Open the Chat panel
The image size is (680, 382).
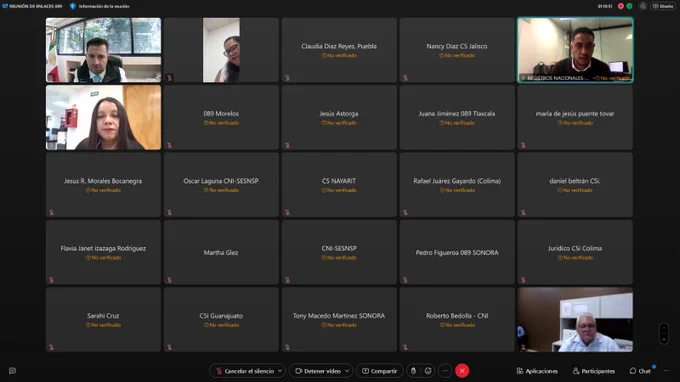640,371
